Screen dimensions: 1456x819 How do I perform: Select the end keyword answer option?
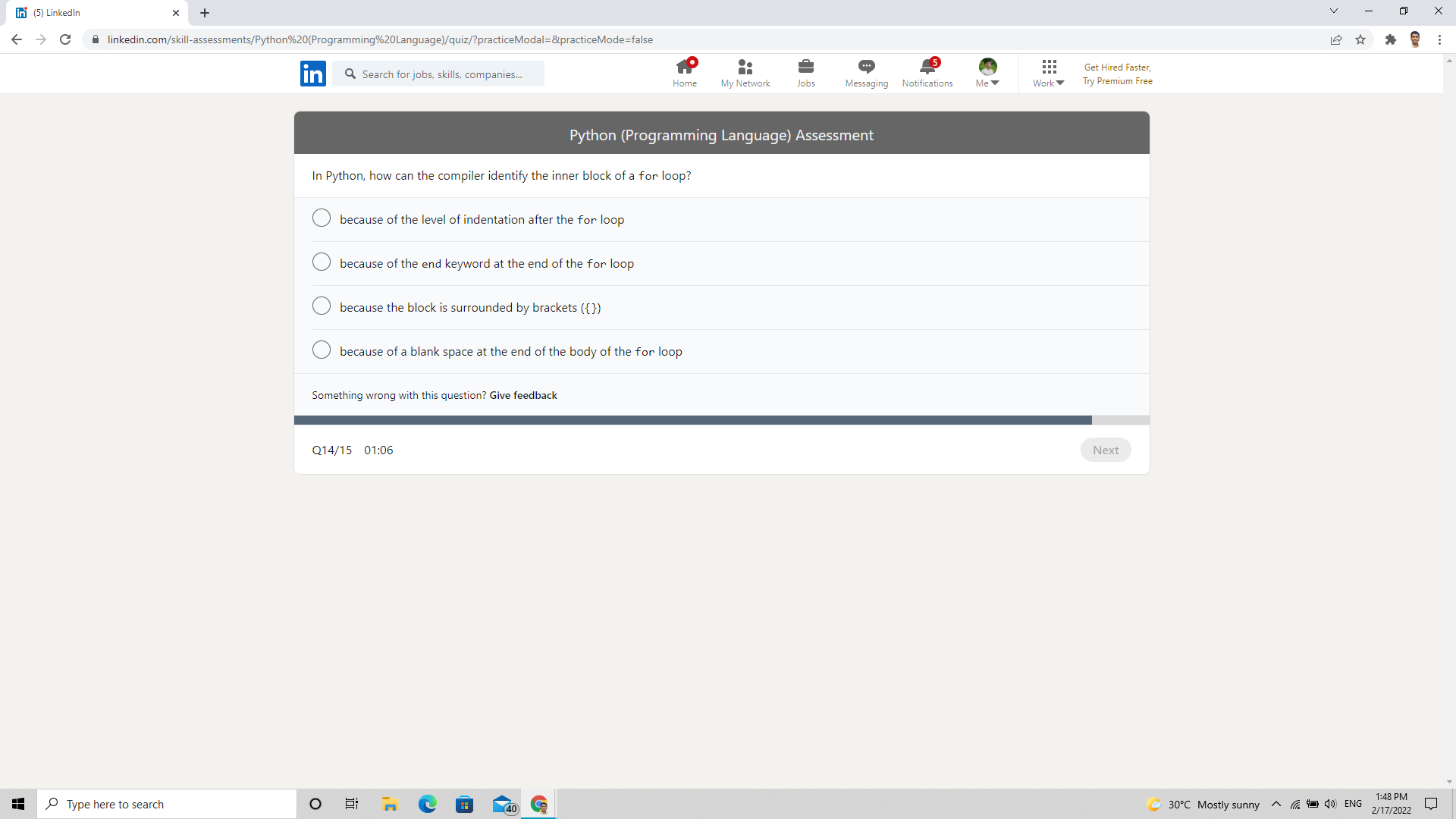click(321, 262)
